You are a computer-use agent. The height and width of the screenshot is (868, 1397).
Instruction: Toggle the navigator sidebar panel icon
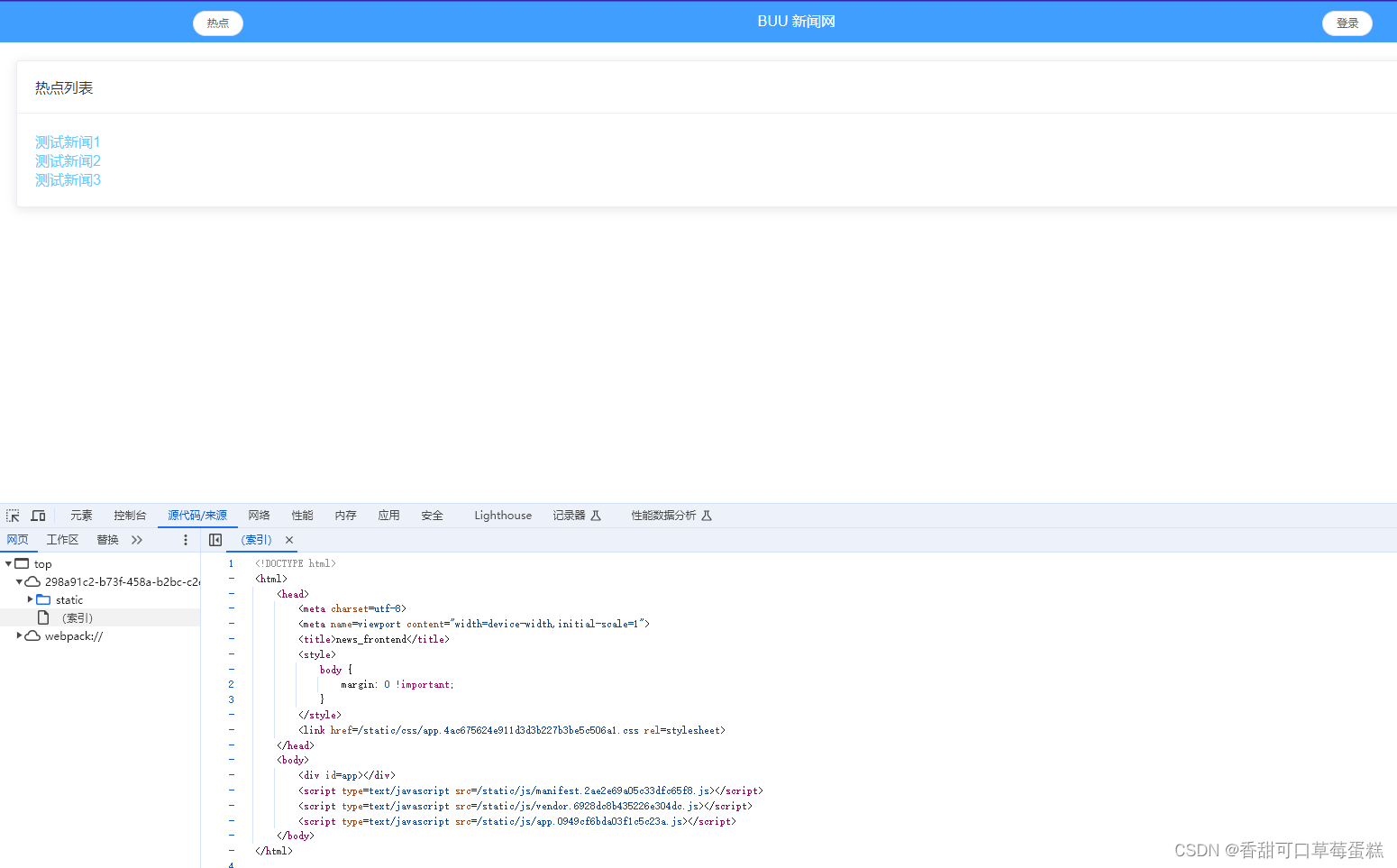tap(215, 540)
